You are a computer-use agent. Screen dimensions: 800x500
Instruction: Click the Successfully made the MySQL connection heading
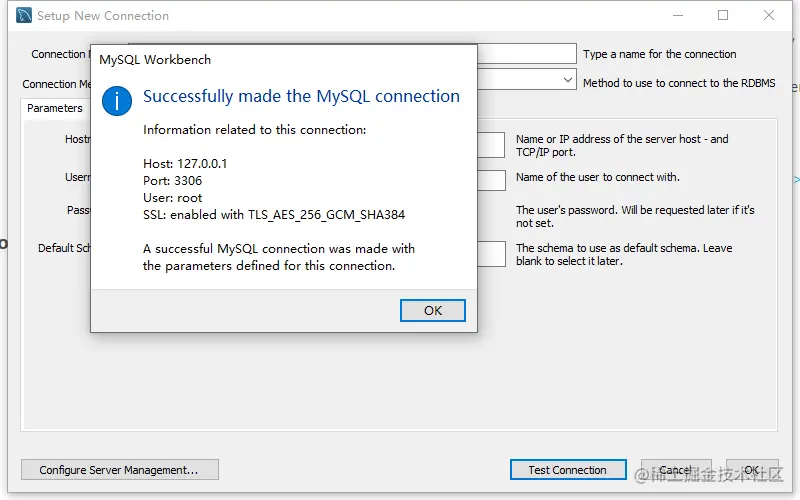(x=301, y=96)
